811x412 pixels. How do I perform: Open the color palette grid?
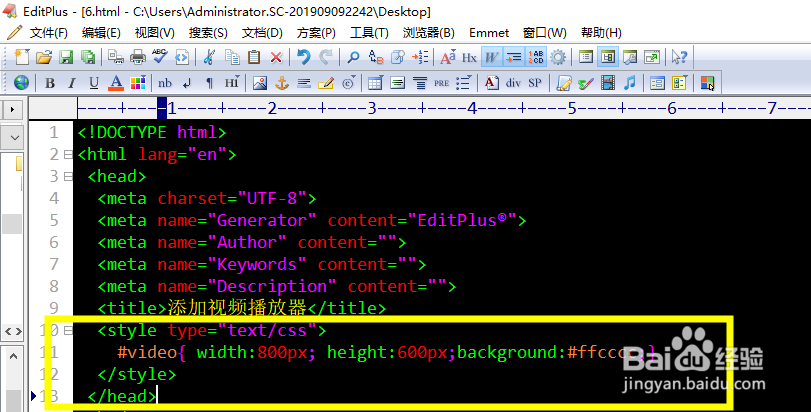[x=138, y=82]
